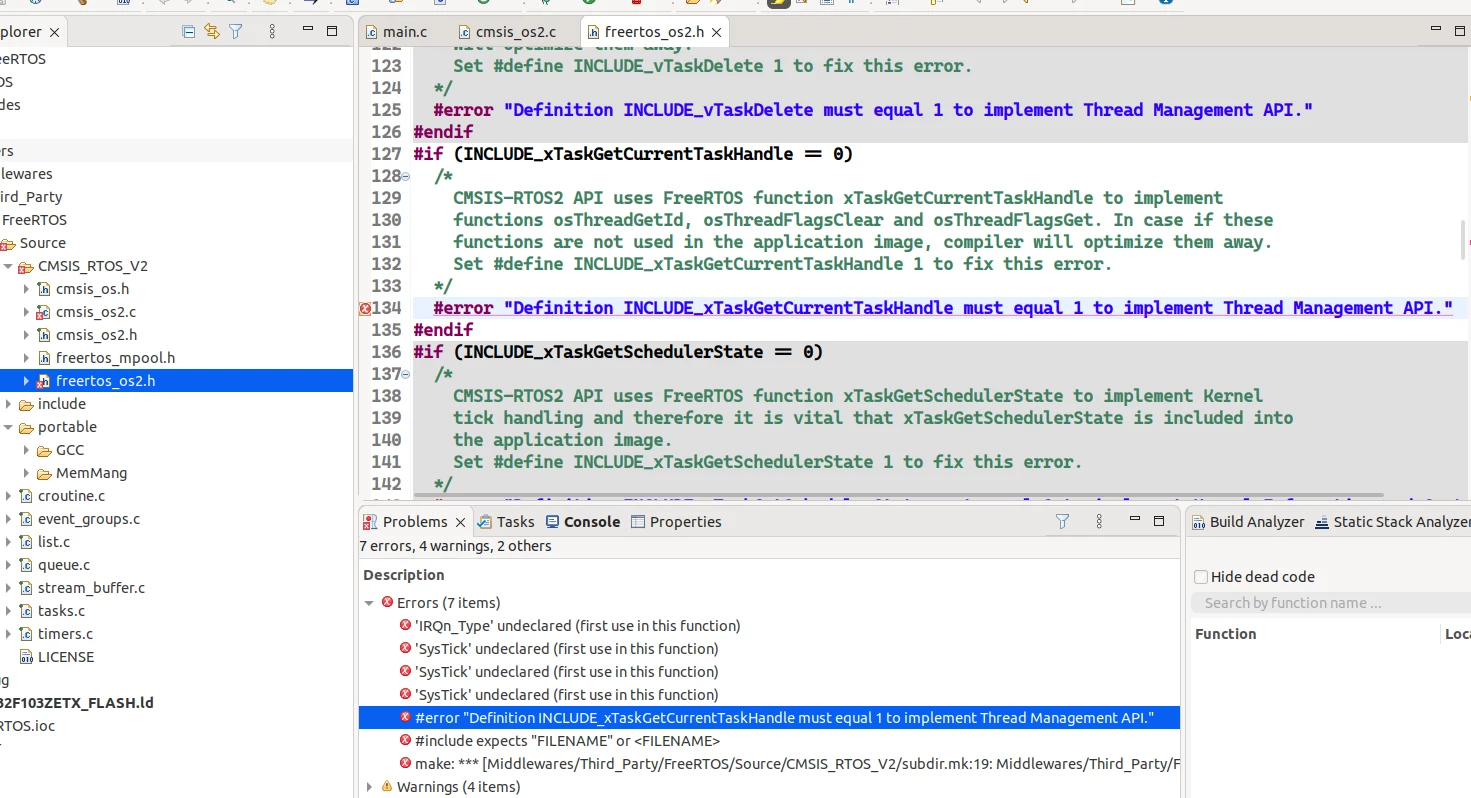Enable the Hide dead code checkbox

(x=1201, y=577)
